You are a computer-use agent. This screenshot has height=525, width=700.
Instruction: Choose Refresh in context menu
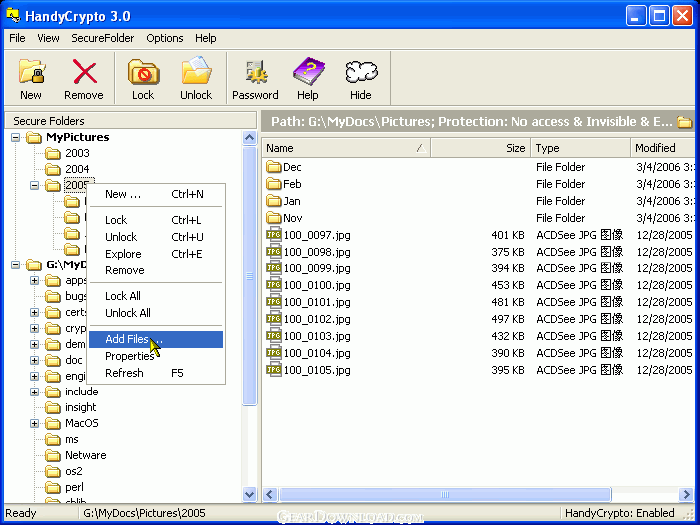click(156, 373)
